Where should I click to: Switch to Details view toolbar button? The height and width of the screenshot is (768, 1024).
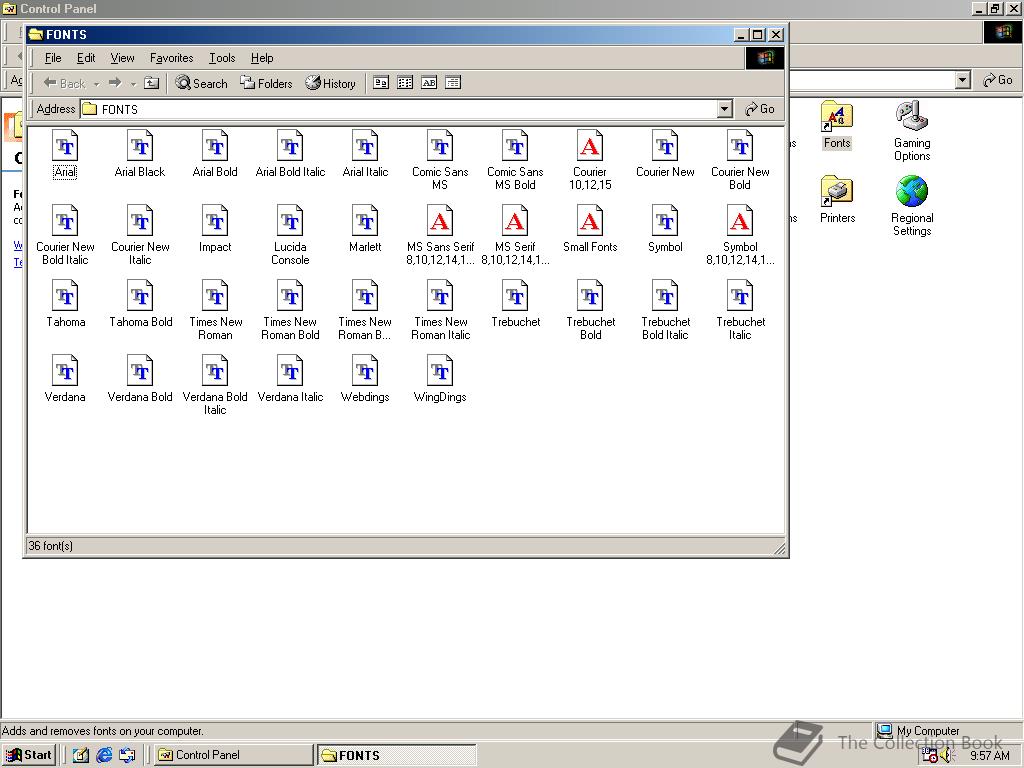453,83
